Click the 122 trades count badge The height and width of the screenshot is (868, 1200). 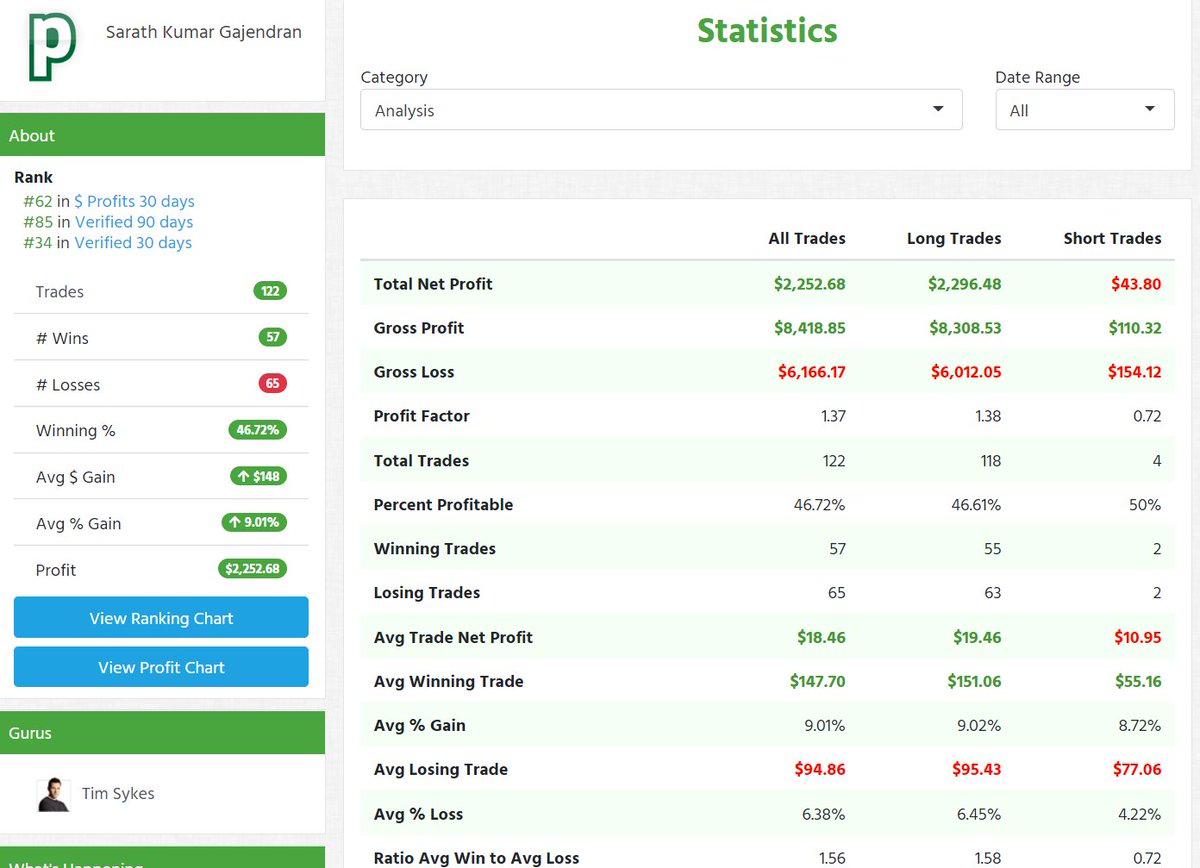click(x=270, y=291)
